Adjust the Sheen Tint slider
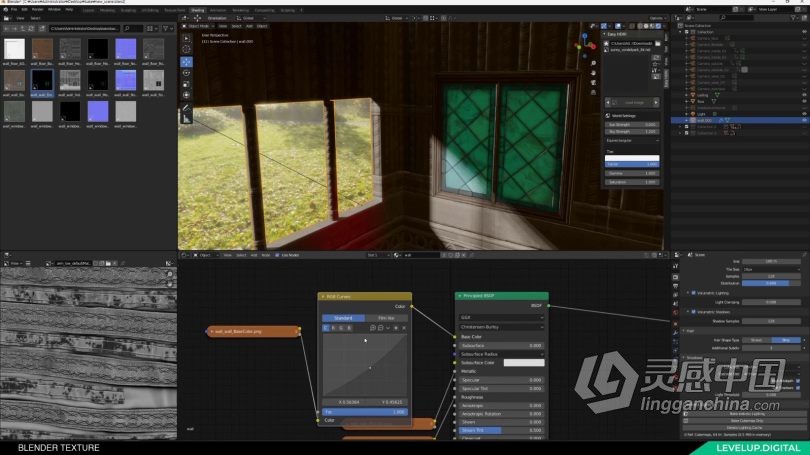 coord(501,430)
